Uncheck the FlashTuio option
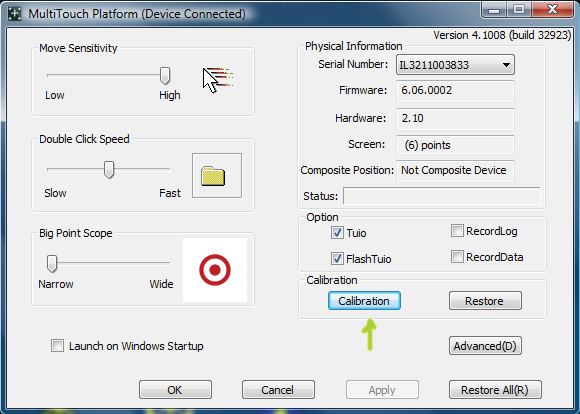This screenshot has width=580, height=414. [337, 258]
